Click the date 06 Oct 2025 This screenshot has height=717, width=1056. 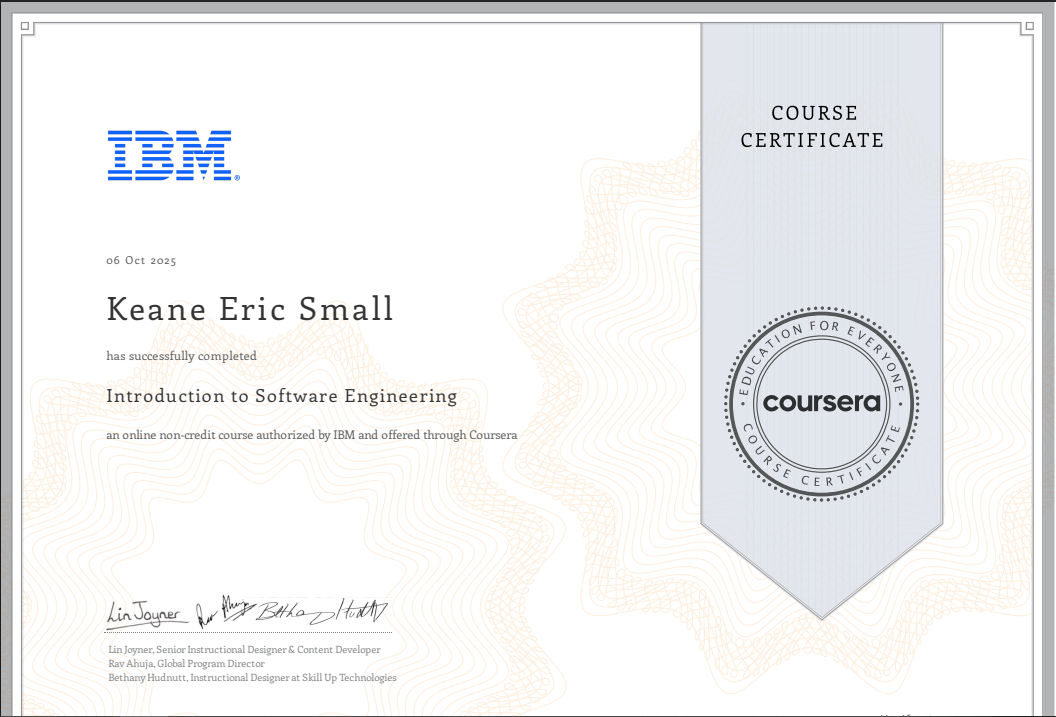[140, 260]
